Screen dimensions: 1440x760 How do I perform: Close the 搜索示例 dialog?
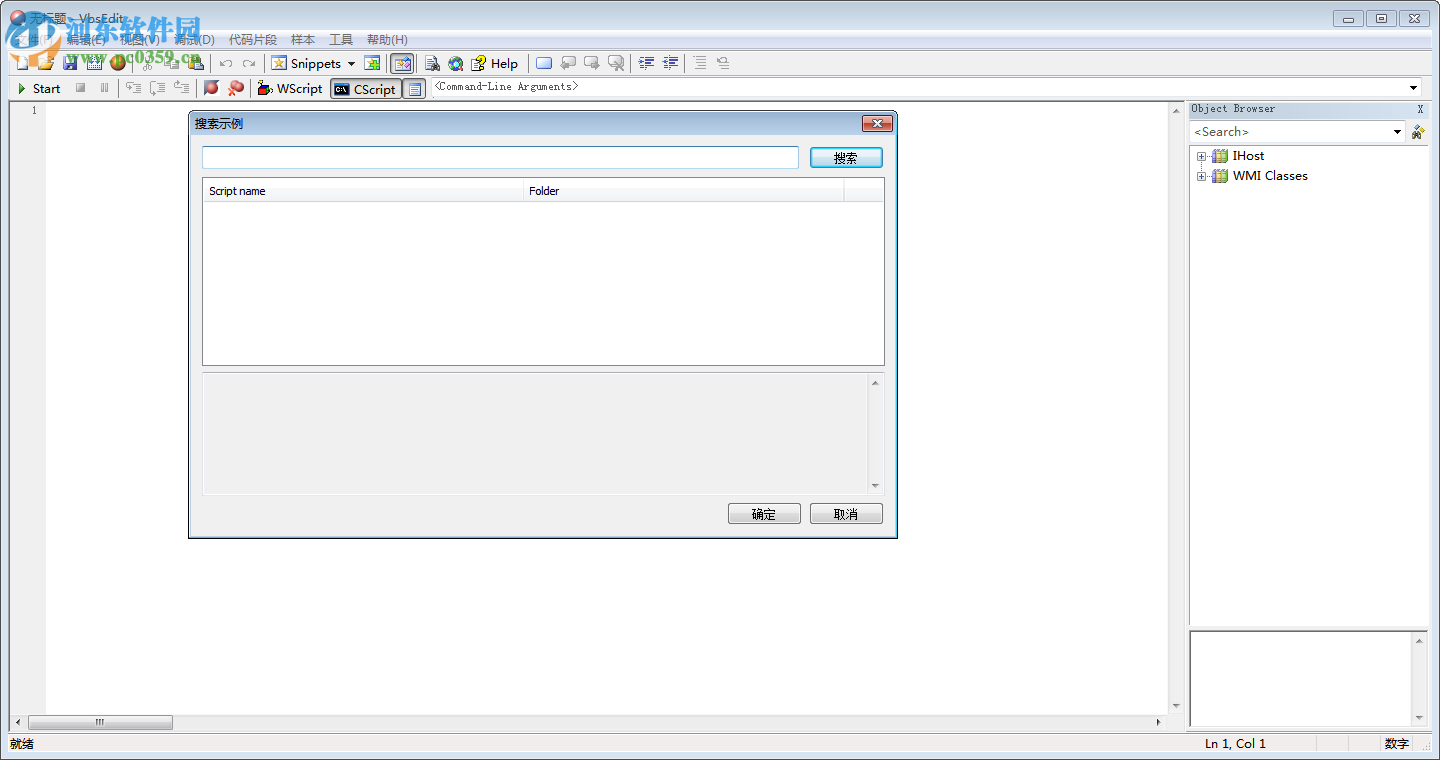point(877,123)
